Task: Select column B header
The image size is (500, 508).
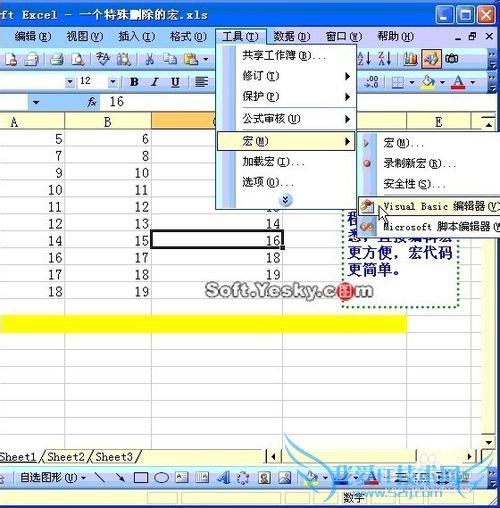Action: click(x=108, y=122)
